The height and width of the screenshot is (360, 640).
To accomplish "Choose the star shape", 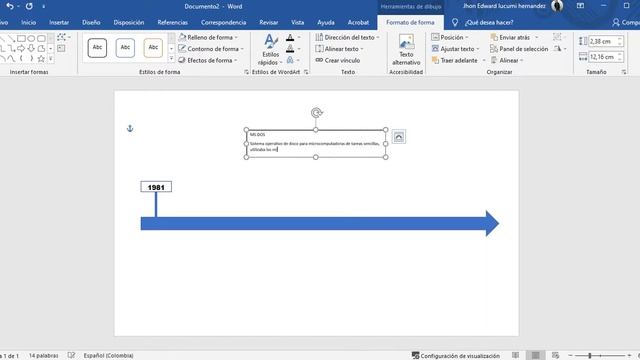I will pyautogui.click(x=41, y=58).
